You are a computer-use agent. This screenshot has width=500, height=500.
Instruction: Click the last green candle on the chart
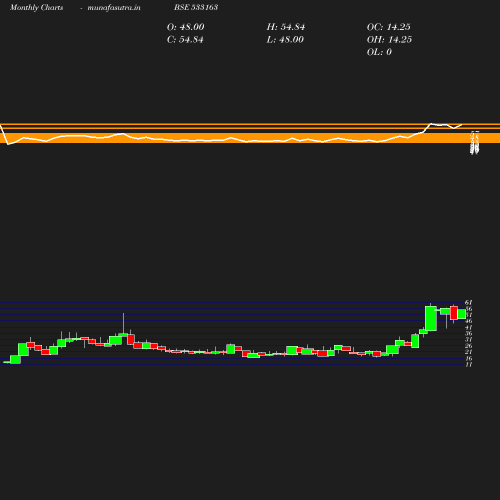pos(462,314)
